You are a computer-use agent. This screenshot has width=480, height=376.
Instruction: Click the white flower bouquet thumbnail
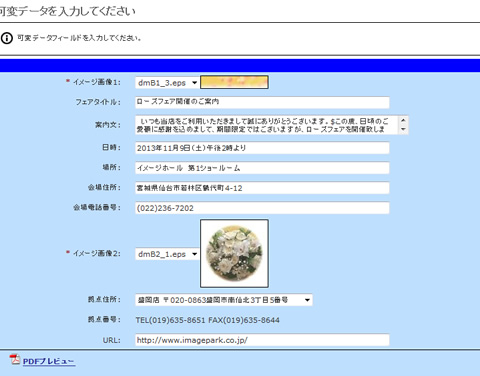[x=234, y=253]
